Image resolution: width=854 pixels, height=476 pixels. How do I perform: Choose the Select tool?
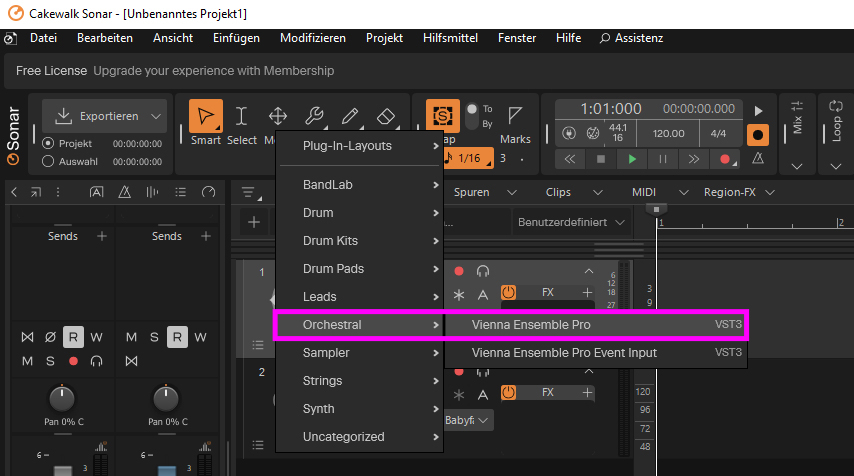pos(241,116)
